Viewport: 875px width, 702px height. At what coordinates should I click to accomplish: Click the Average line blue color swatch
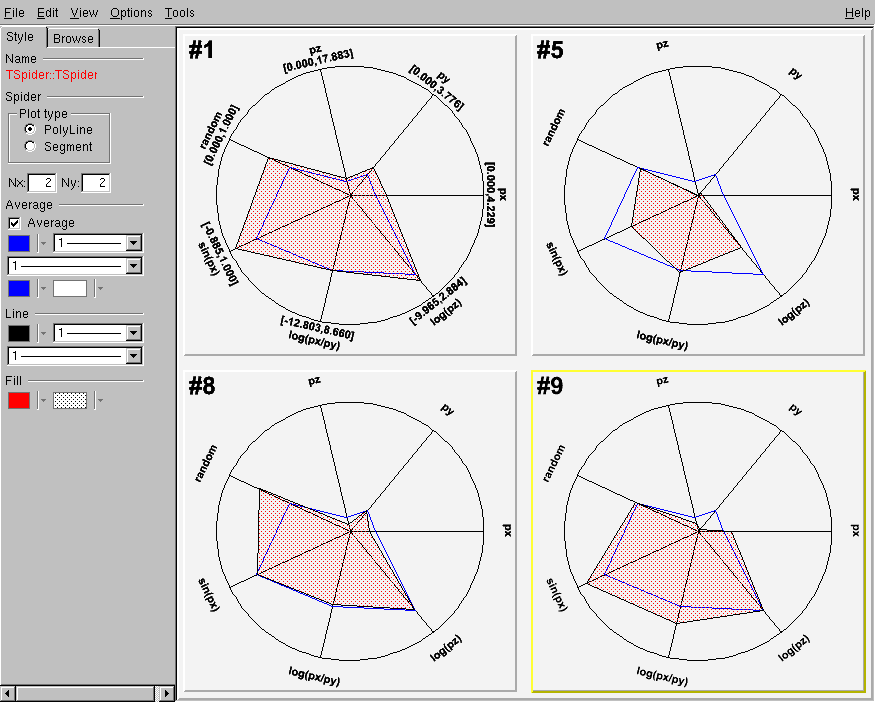point(19,243)
